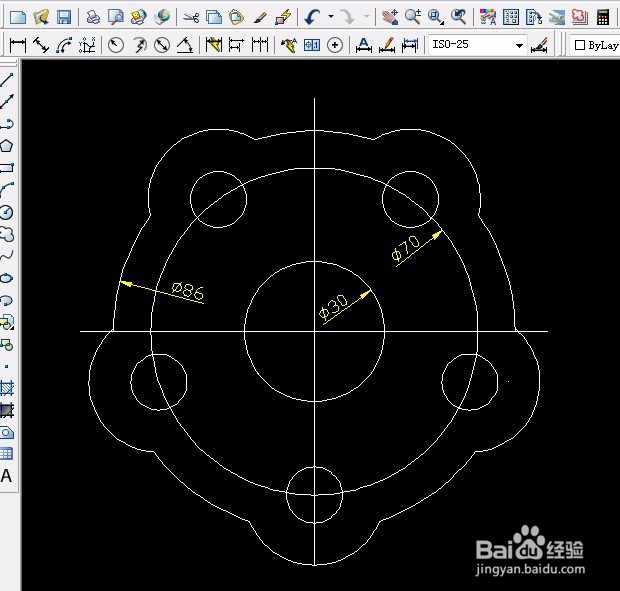Screen dimensions: 620x591
Task: Open the Properties palette icon
Action: (488, 17)
